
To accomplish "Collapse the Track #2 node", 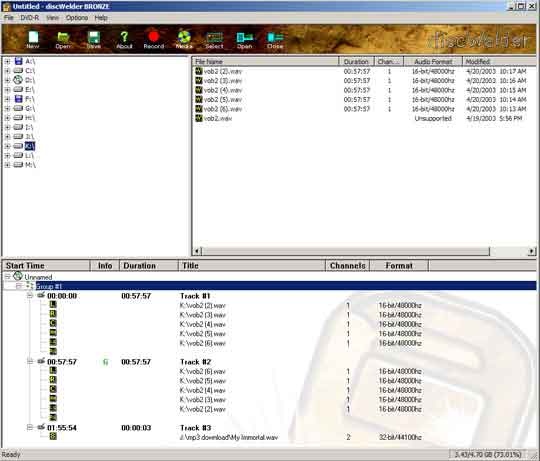I will coord(30,361).
